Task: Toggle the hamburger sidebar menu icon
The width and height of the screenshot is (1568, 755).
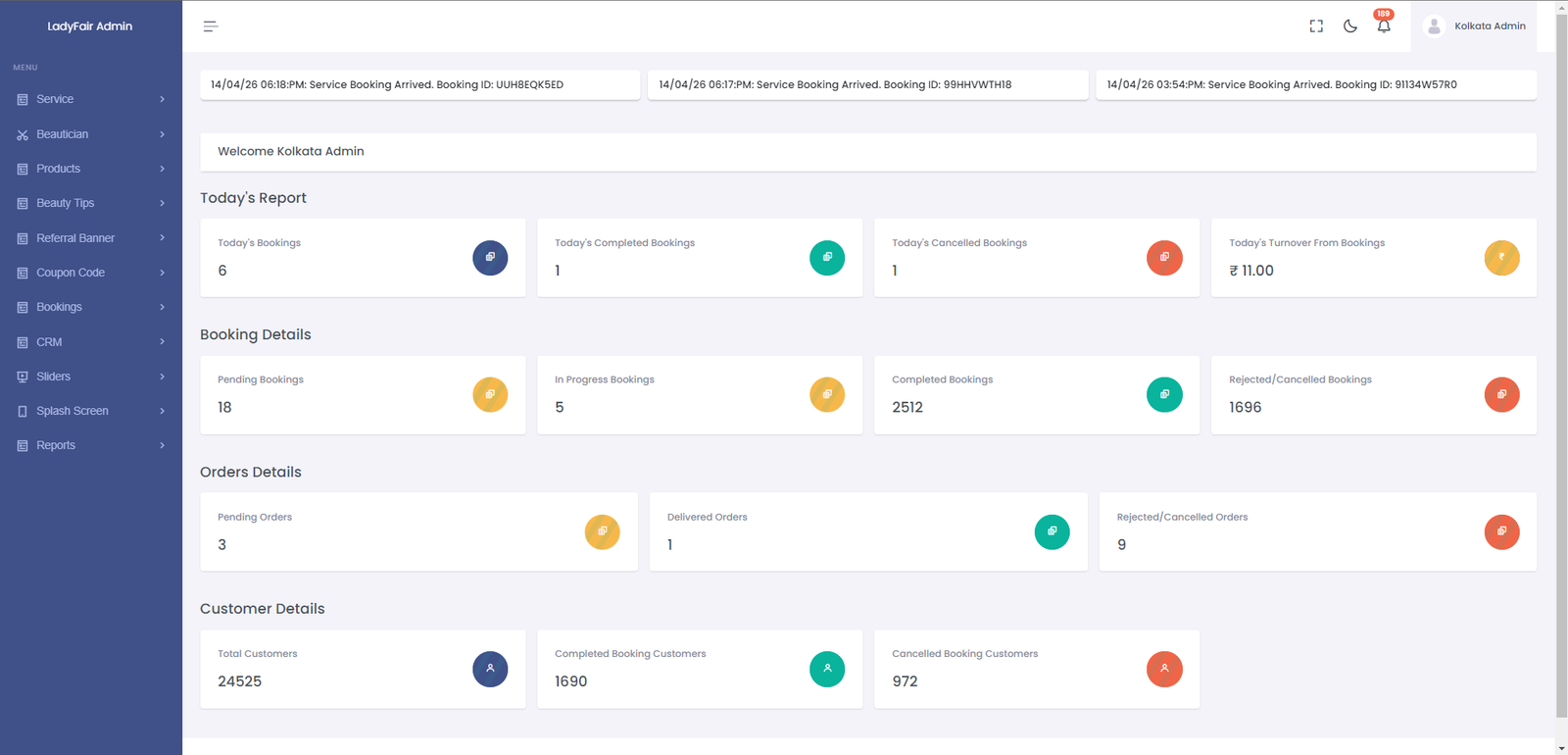Action: click(210, 26)
